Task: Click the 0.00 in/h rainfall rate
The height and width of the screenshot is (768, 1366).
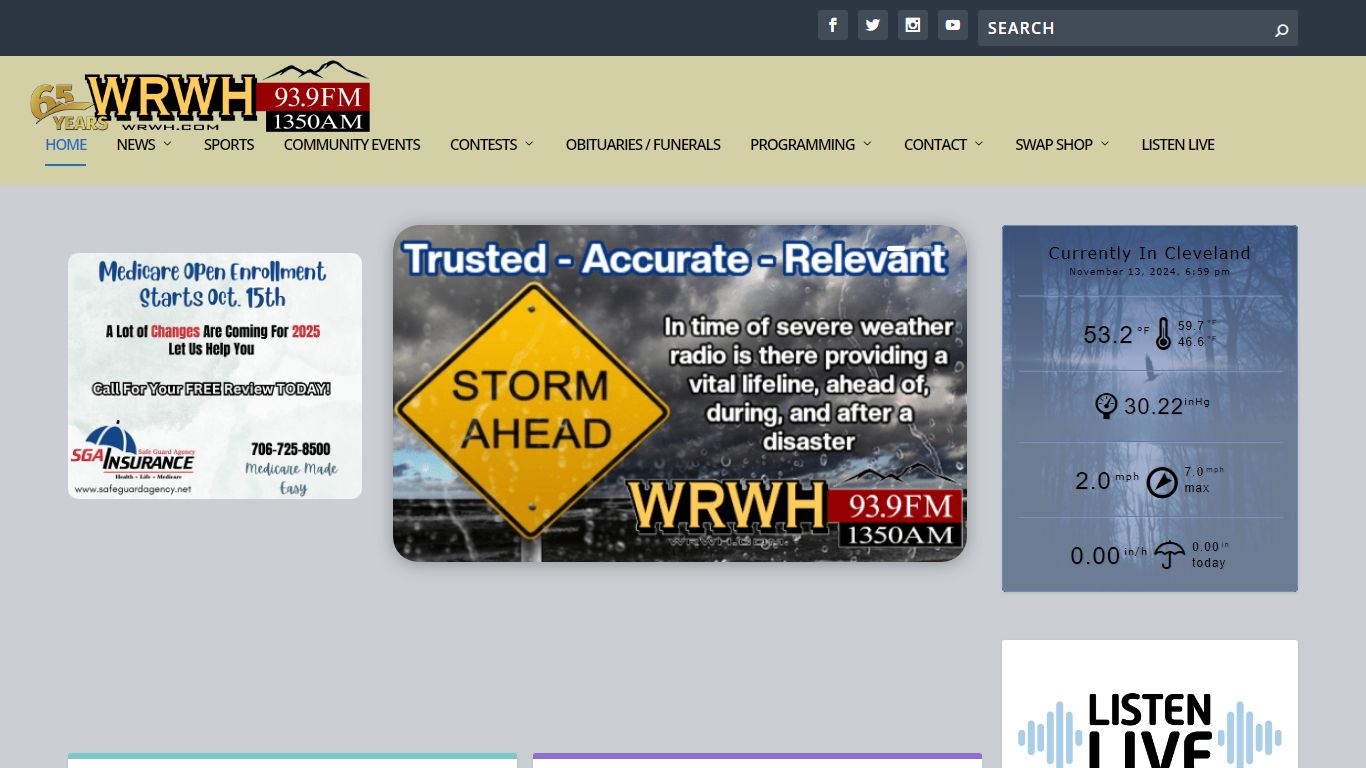Action: click(x=1109, y=556)
